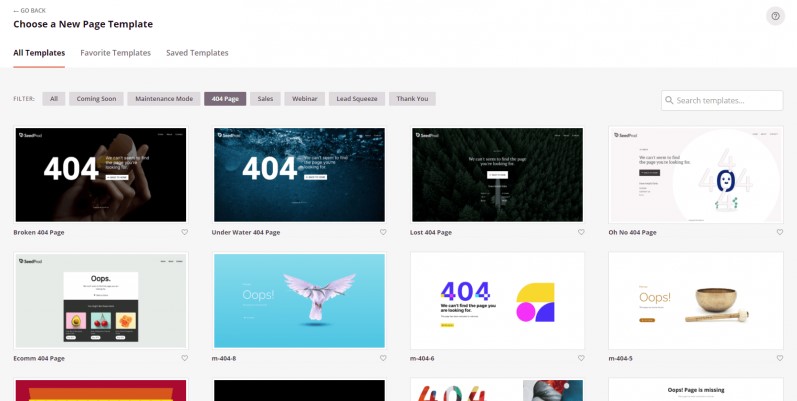Favorite the Oh No 404 Page heart
This screenshot has height=401, width=797.
(780, 232)
